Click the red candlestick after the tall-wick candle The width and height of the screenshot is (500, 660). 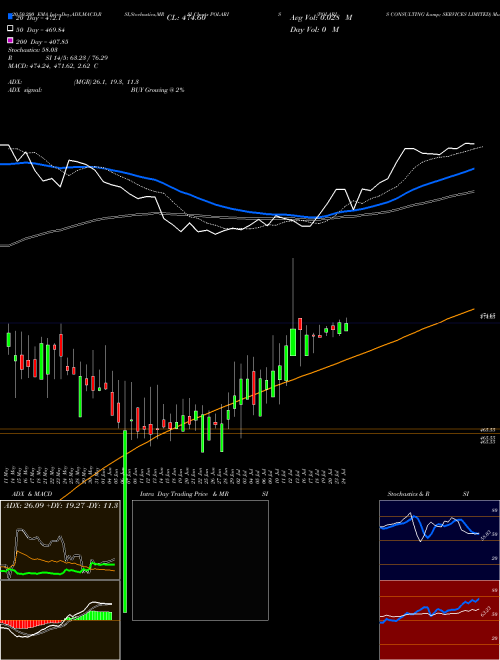coord(300,324)
